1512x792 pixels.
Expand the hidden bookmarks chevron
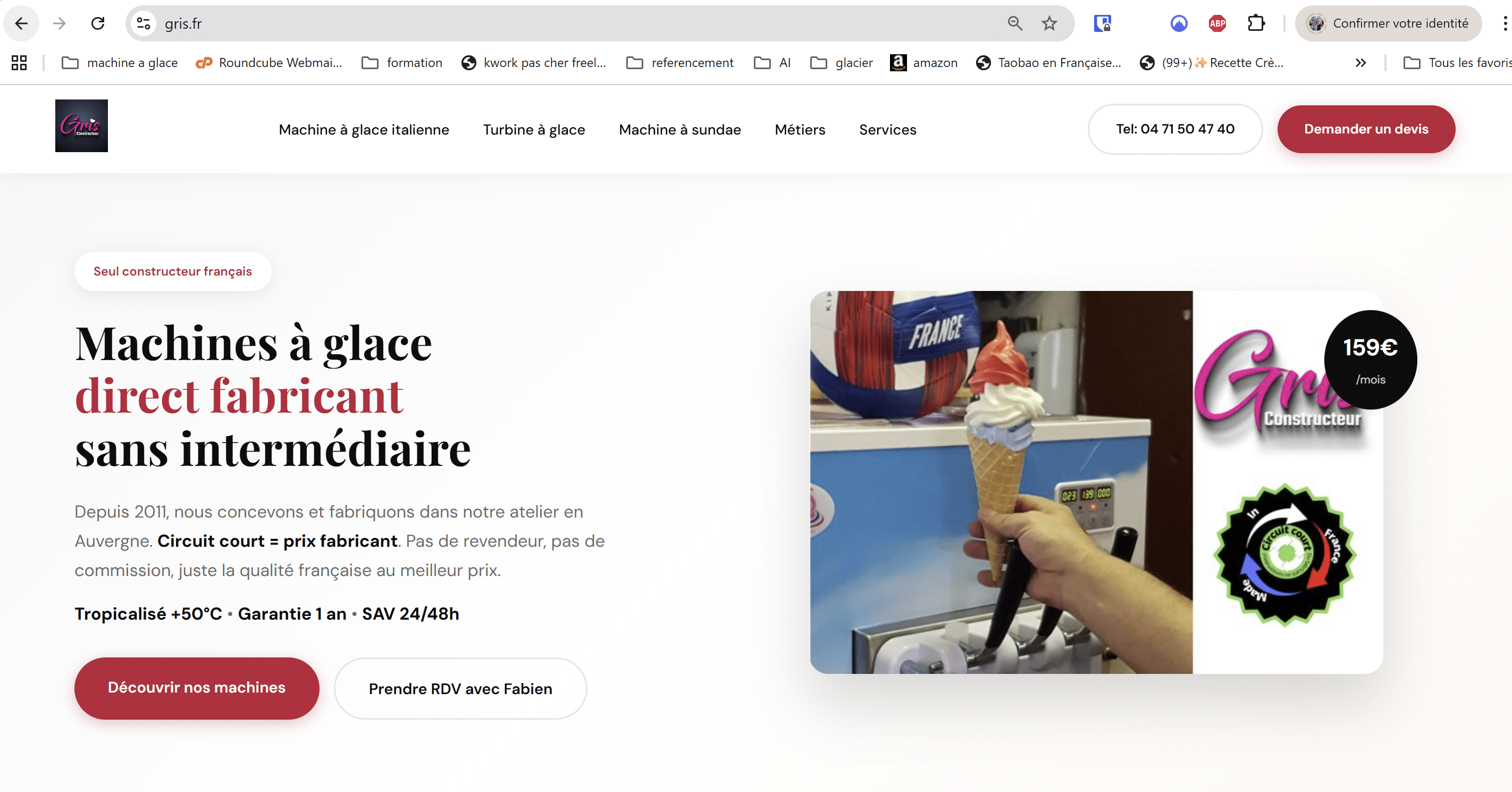click(1360, 63)
